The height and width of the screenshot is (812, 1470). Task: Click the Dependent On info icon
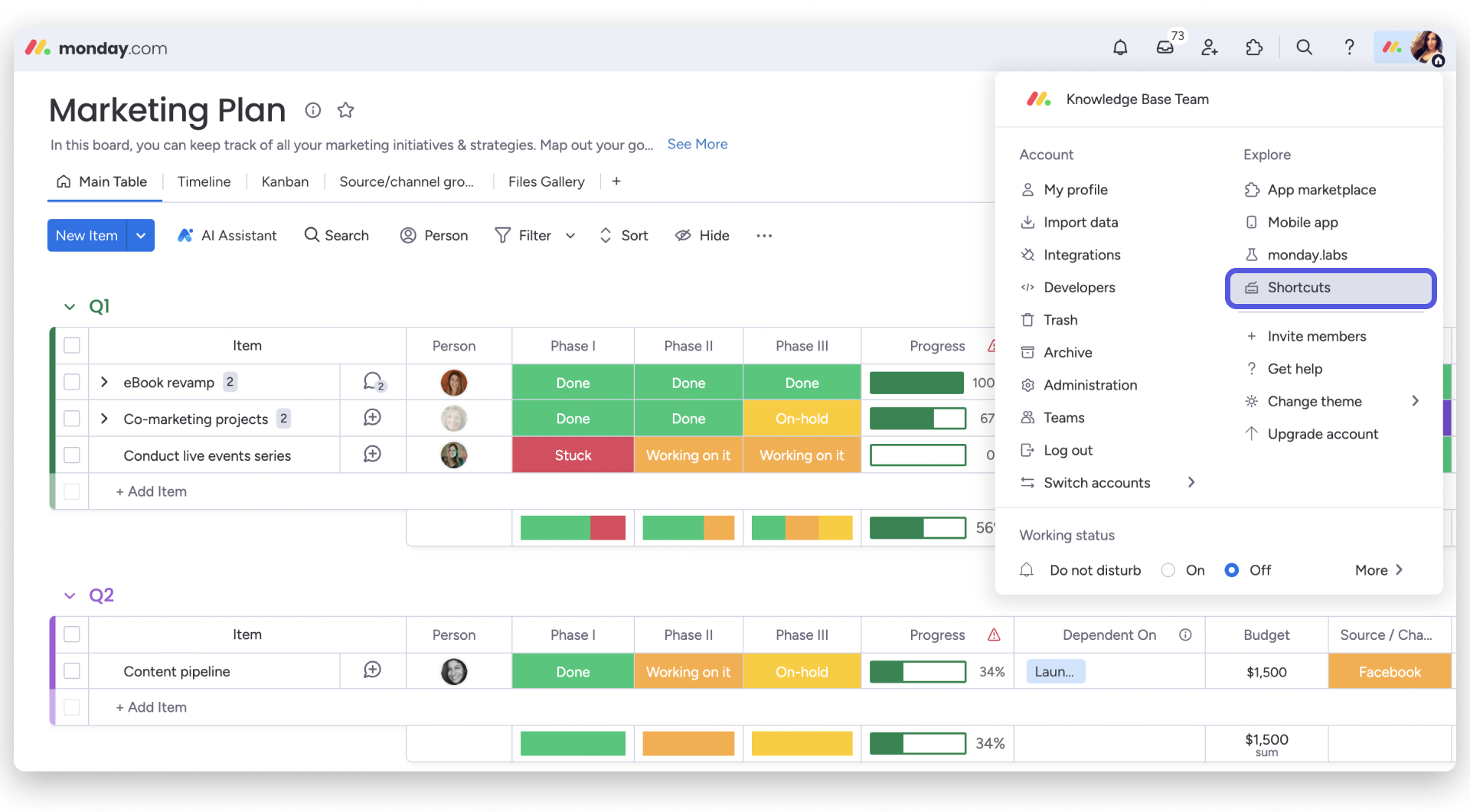tap(1185, 634)
